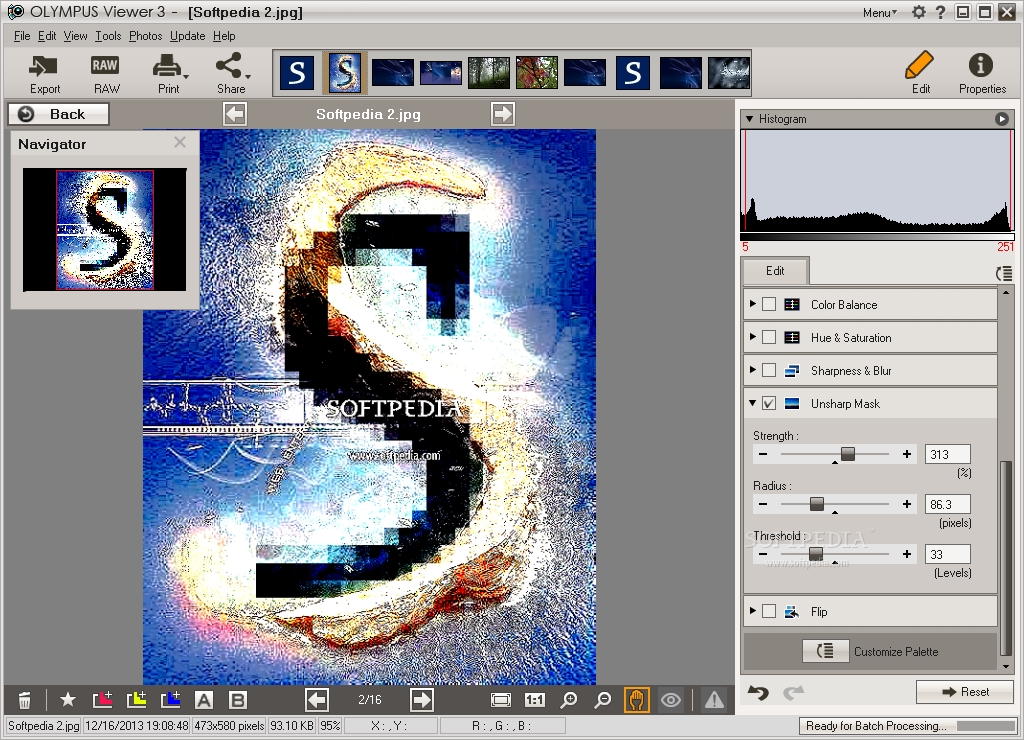Click the Threshold slider handle
1024x740 pixels.
pos(815,554)
